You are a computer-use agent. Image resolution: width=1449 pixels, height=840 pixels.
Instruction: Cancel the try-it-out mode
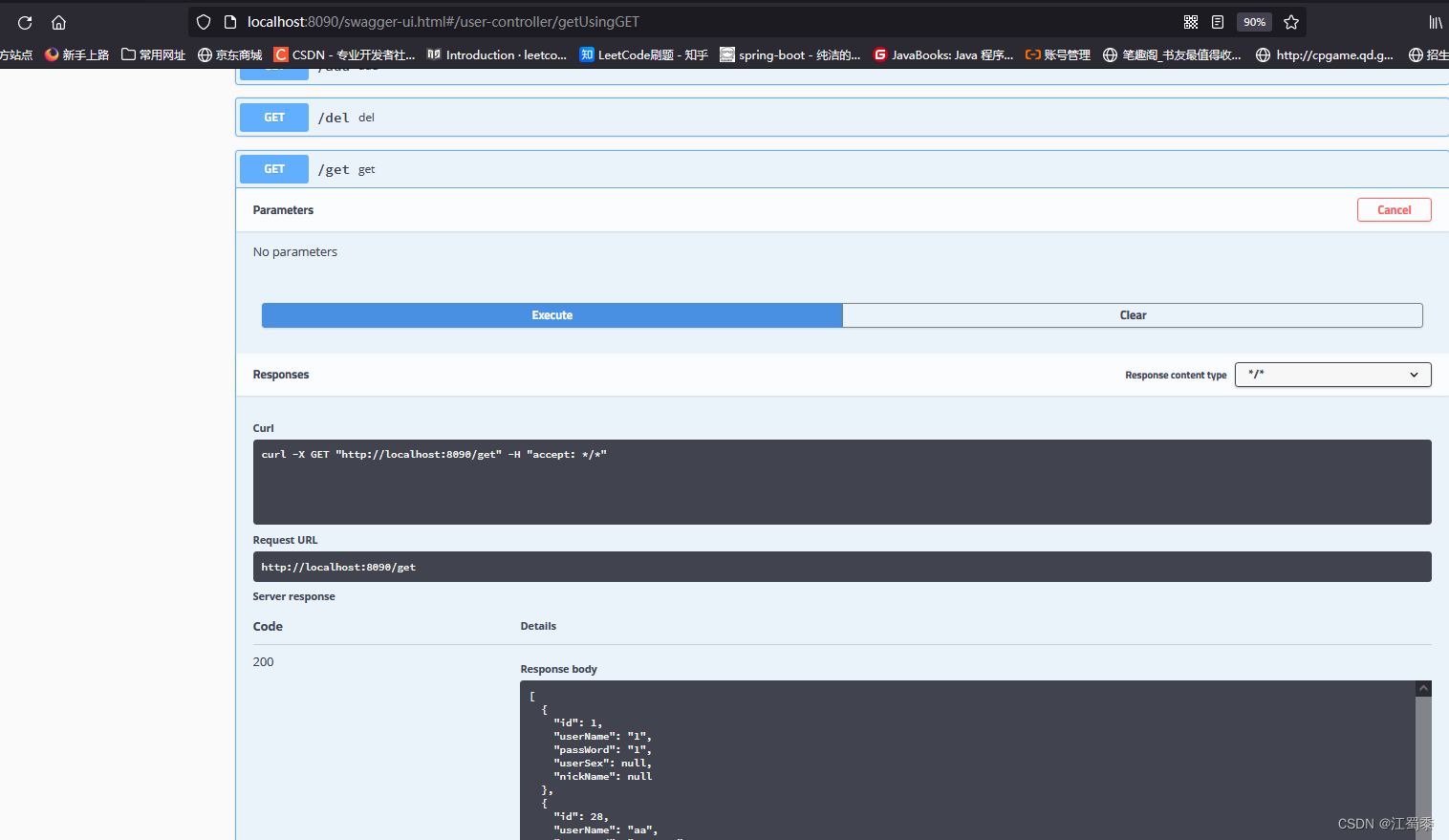point(1394,210)
